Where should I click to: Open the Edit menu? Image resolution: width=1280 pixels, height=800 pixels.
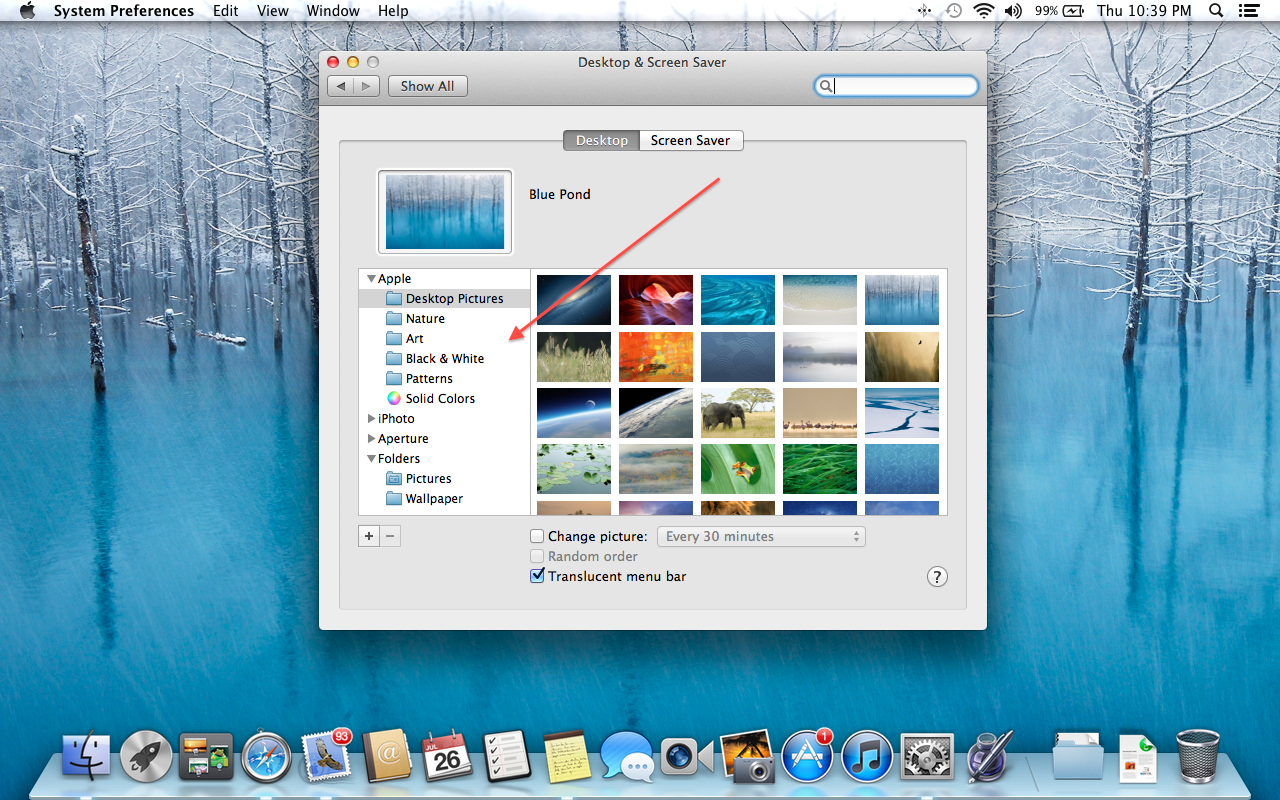[x=226, y=11]
